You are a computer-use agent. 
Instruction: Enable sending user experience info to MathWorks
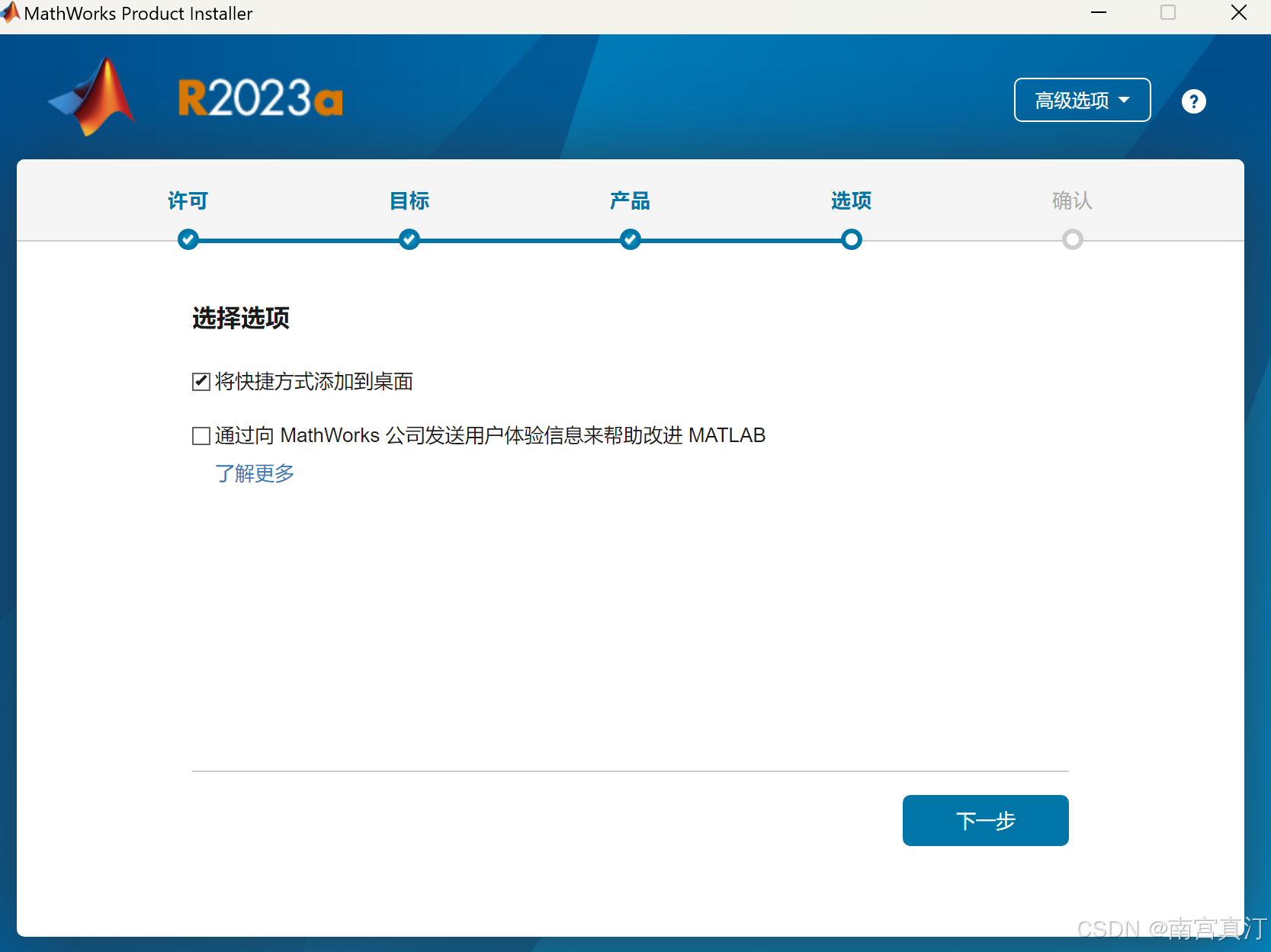201,436
